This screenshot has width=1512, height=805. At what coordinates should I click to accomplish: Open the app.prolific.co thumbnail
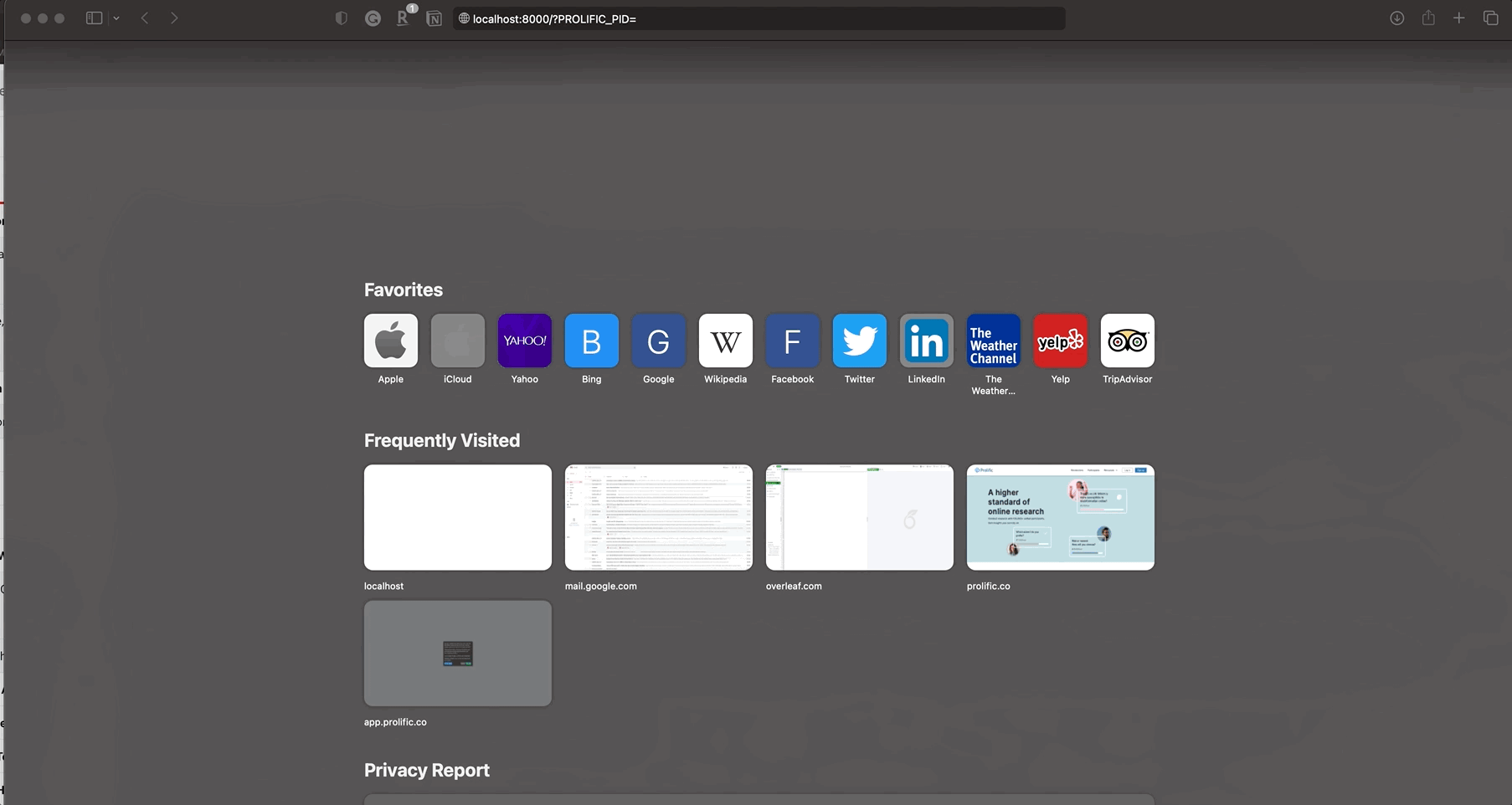(x=458, y=654)
